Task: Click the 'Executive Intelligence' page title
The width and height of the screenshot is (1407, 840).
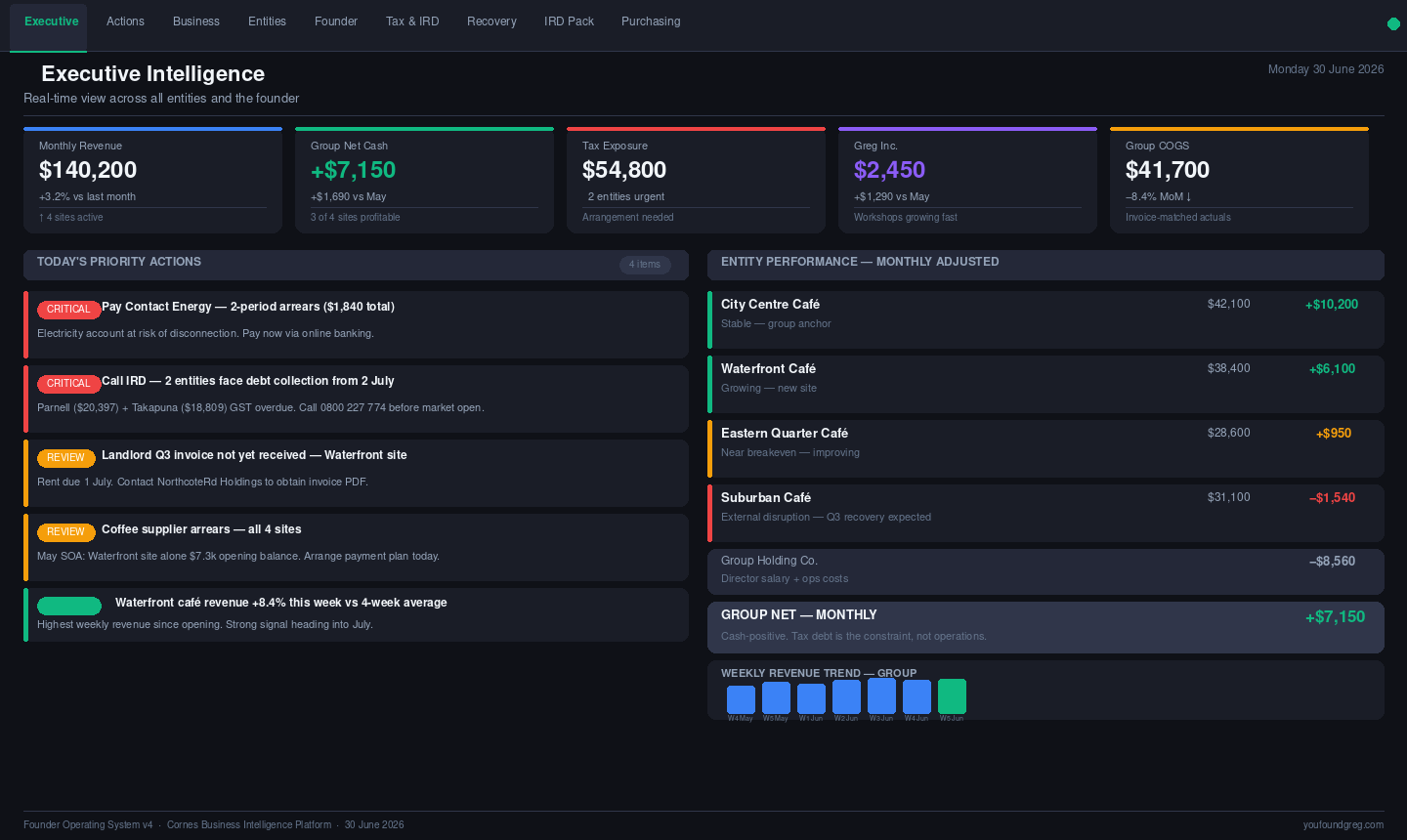Action: click(152, 74)
